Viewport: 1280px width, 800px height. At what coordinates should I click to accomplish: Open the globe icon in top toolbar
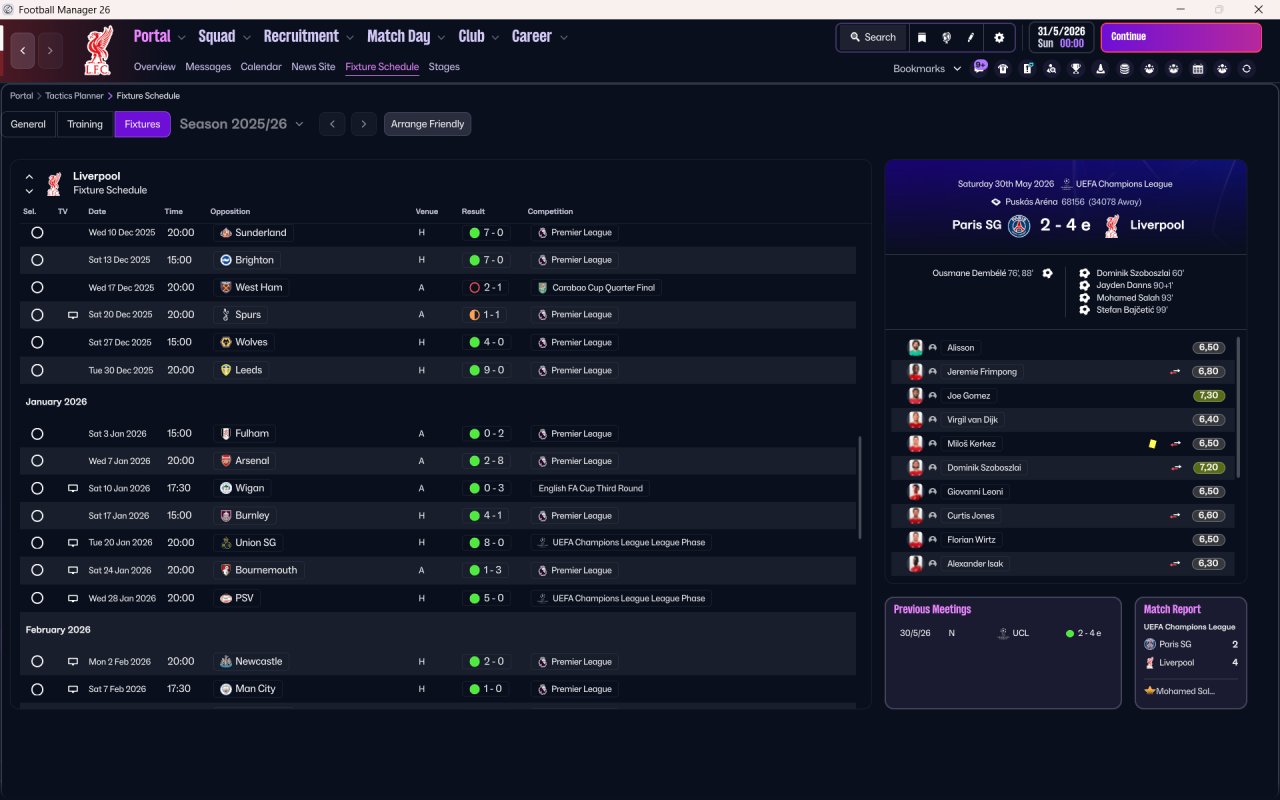point(946,37)
